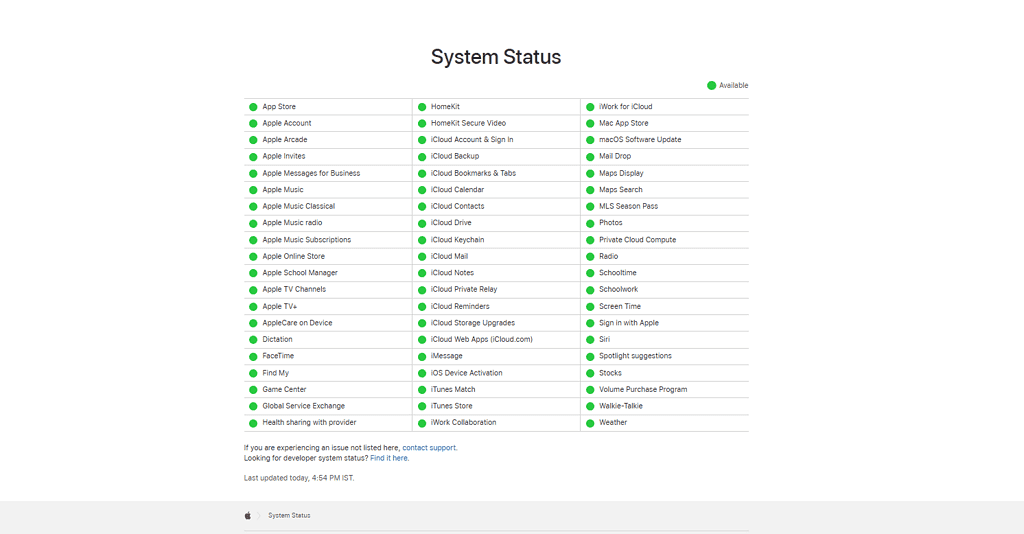
Task: Click the green dot beside Stocks
Action: point(590,373)
